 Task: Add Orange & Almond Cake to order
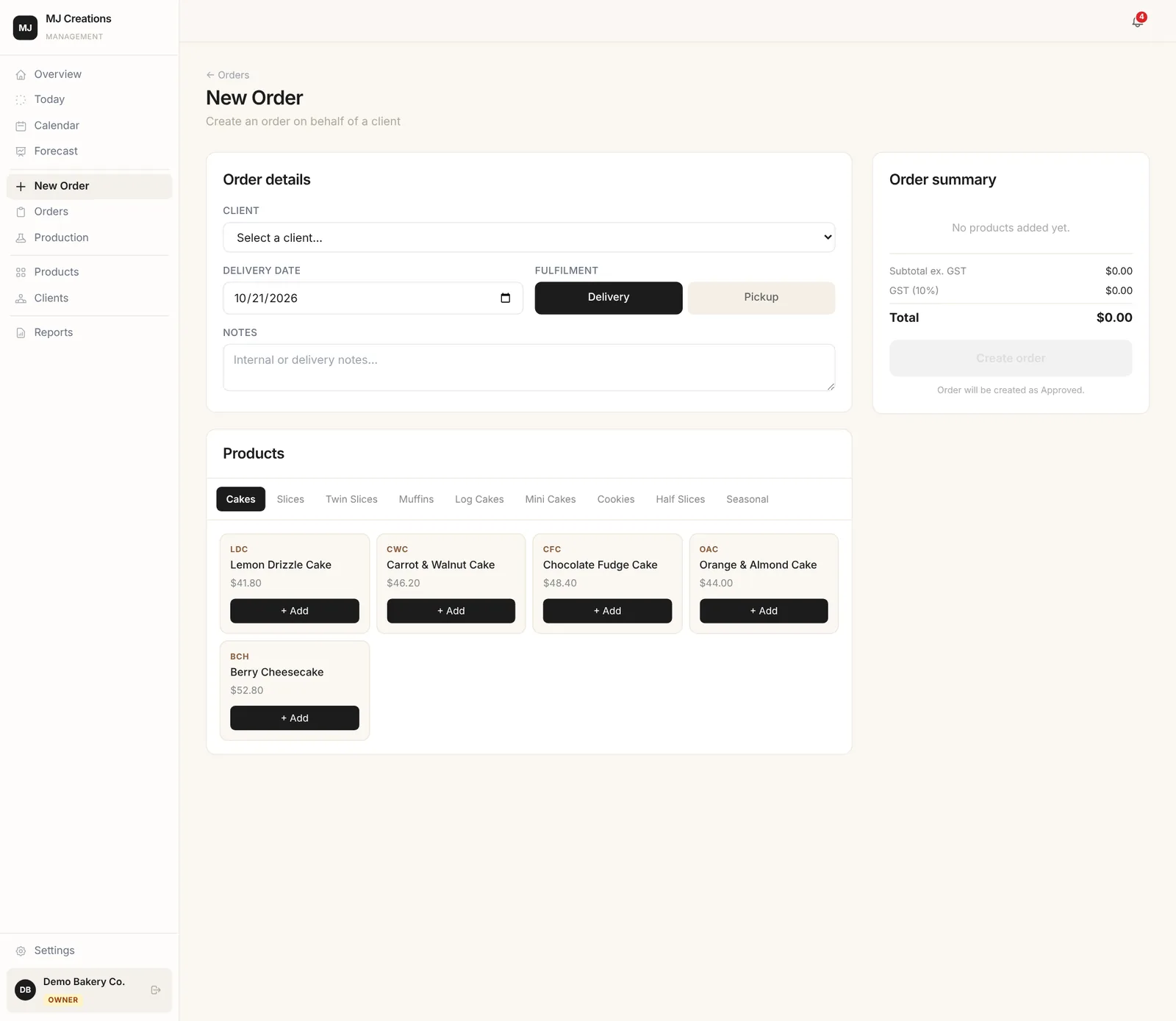(764, 611)
